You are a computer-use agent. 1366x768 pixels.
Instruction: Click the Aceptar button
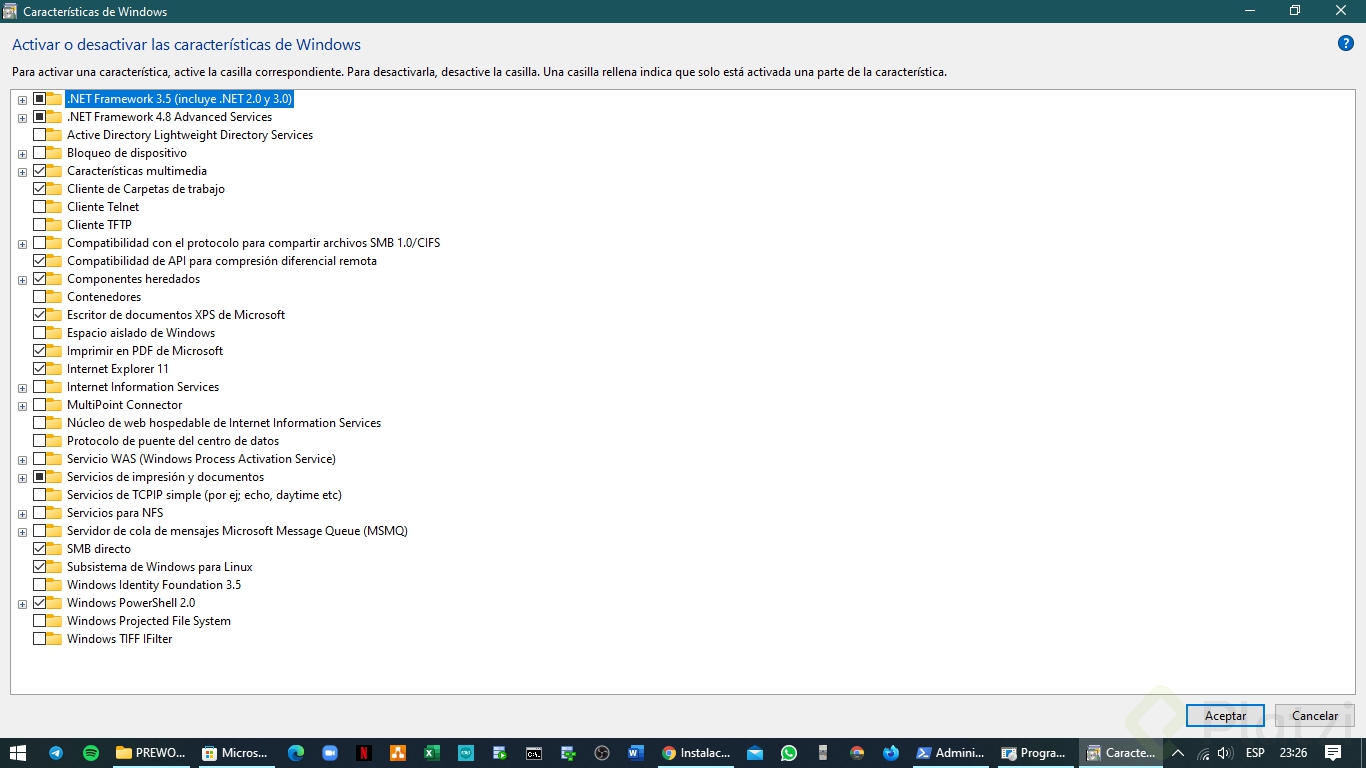point(1225,716)
